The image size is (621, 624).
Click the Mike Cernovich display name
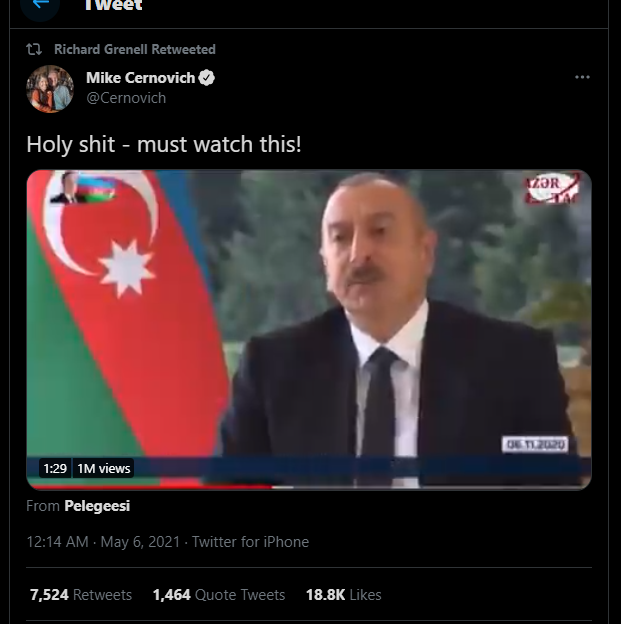141,78
